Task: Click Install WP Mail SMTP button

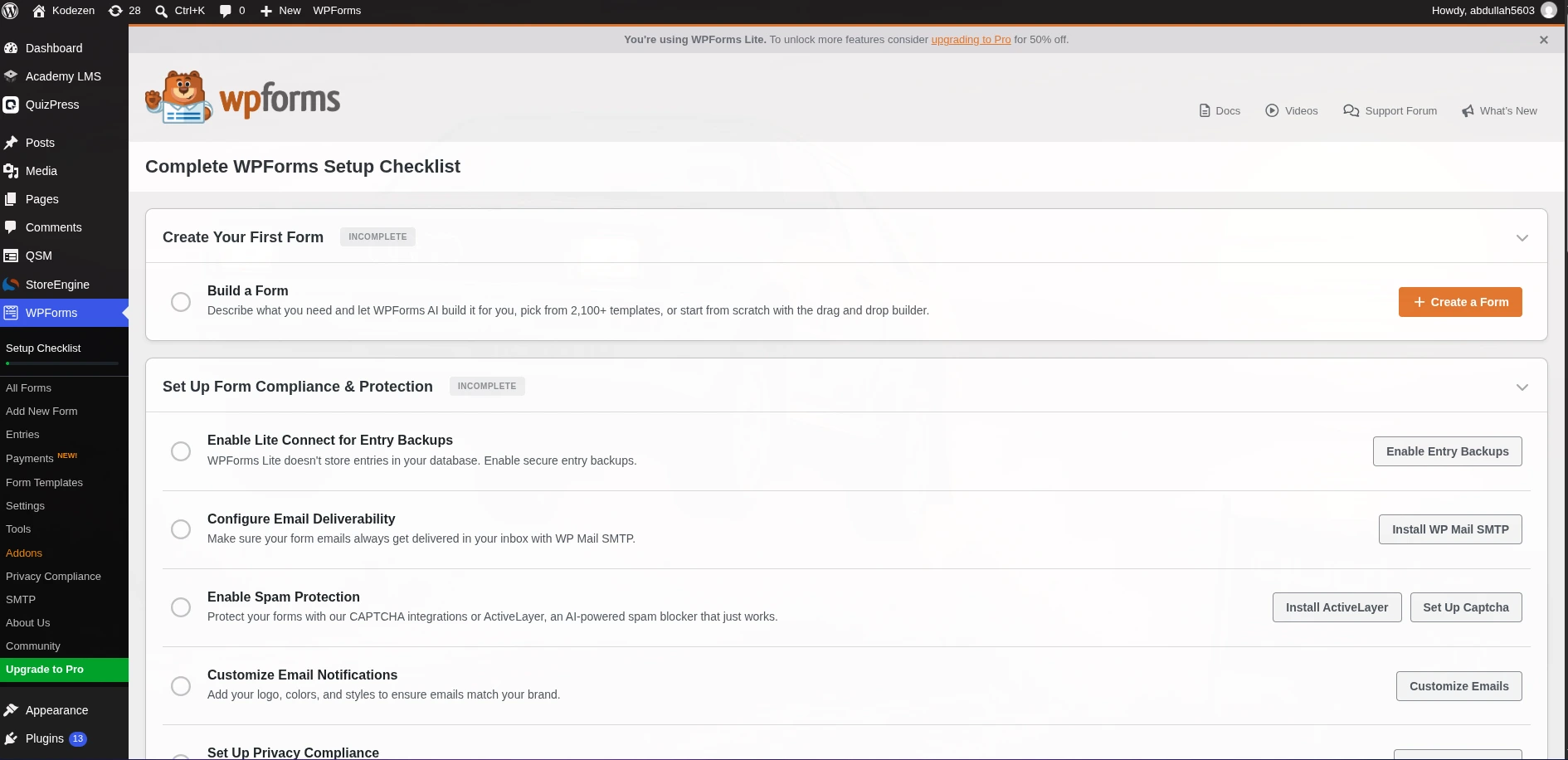Action: click(x=1450, y=529)
